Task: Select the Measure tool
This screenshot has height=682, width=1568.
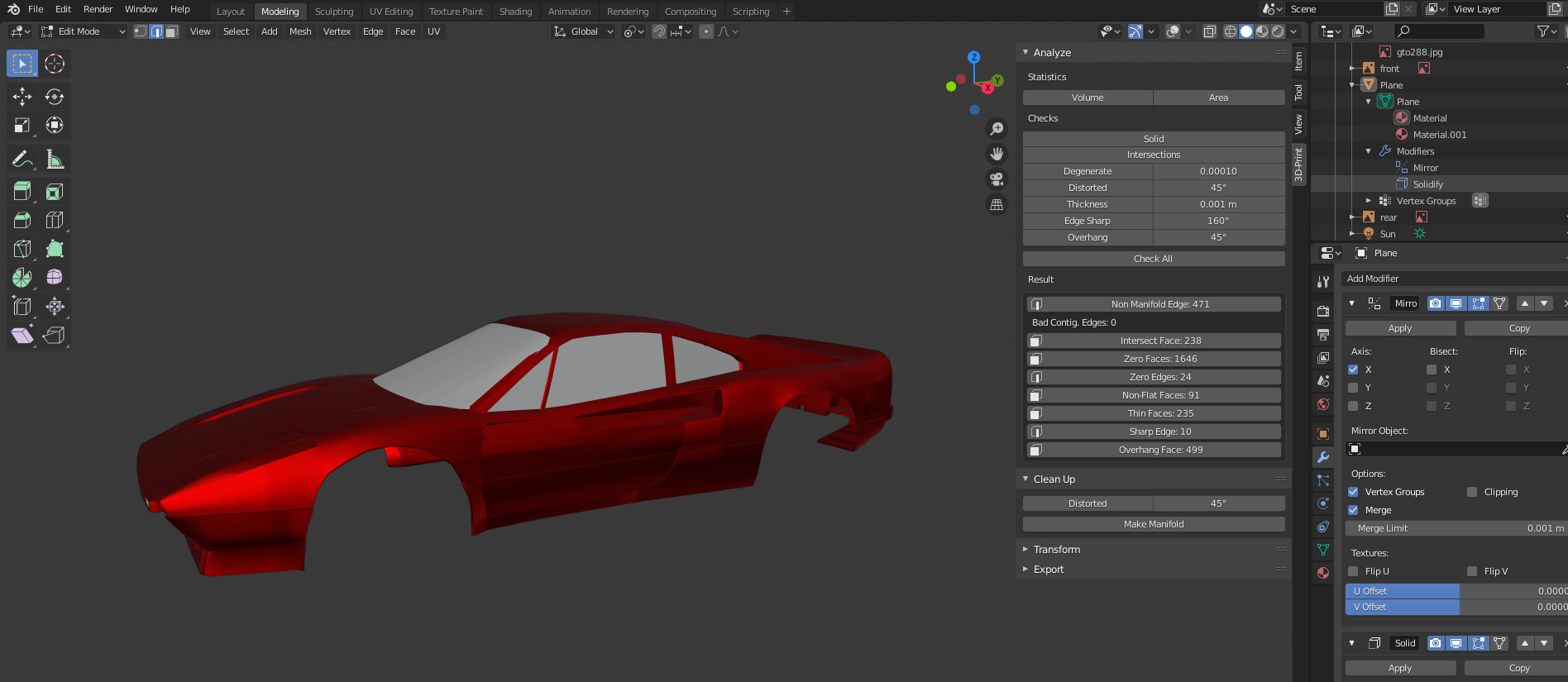Action: click(x=55, y=159)
